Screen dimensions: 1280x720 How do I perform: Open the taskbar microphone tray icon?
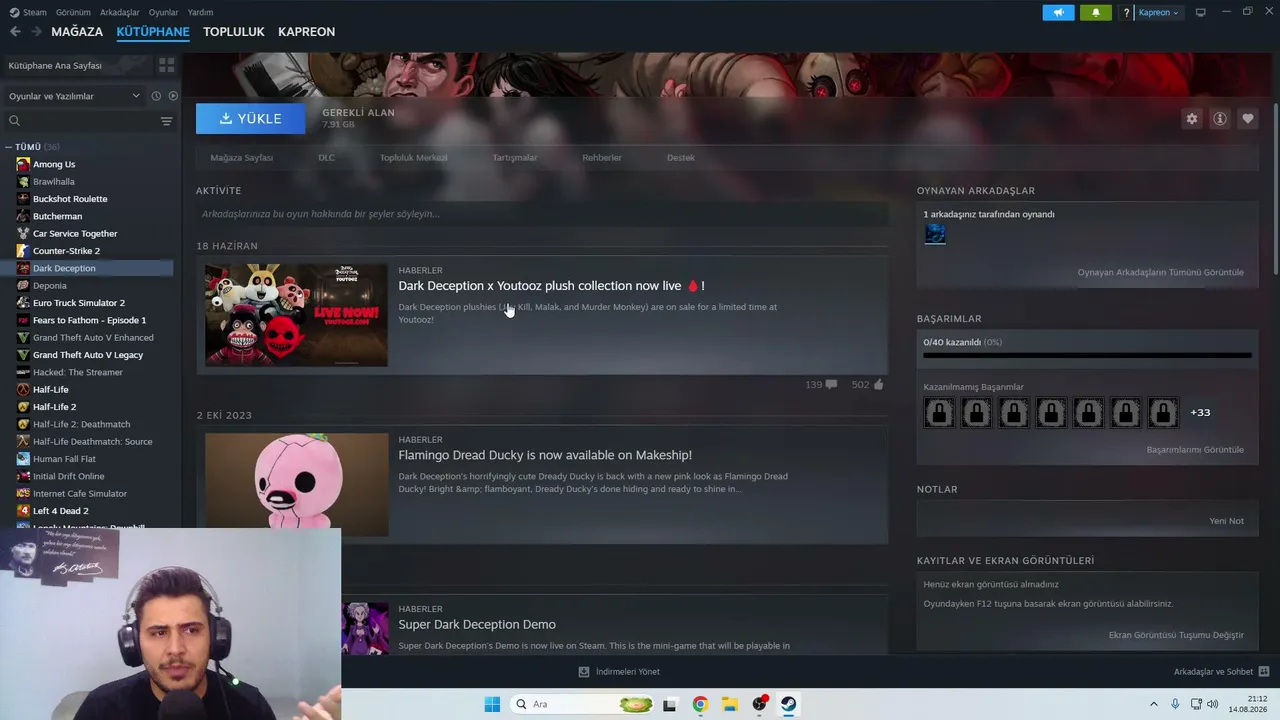click(1175, 704)
